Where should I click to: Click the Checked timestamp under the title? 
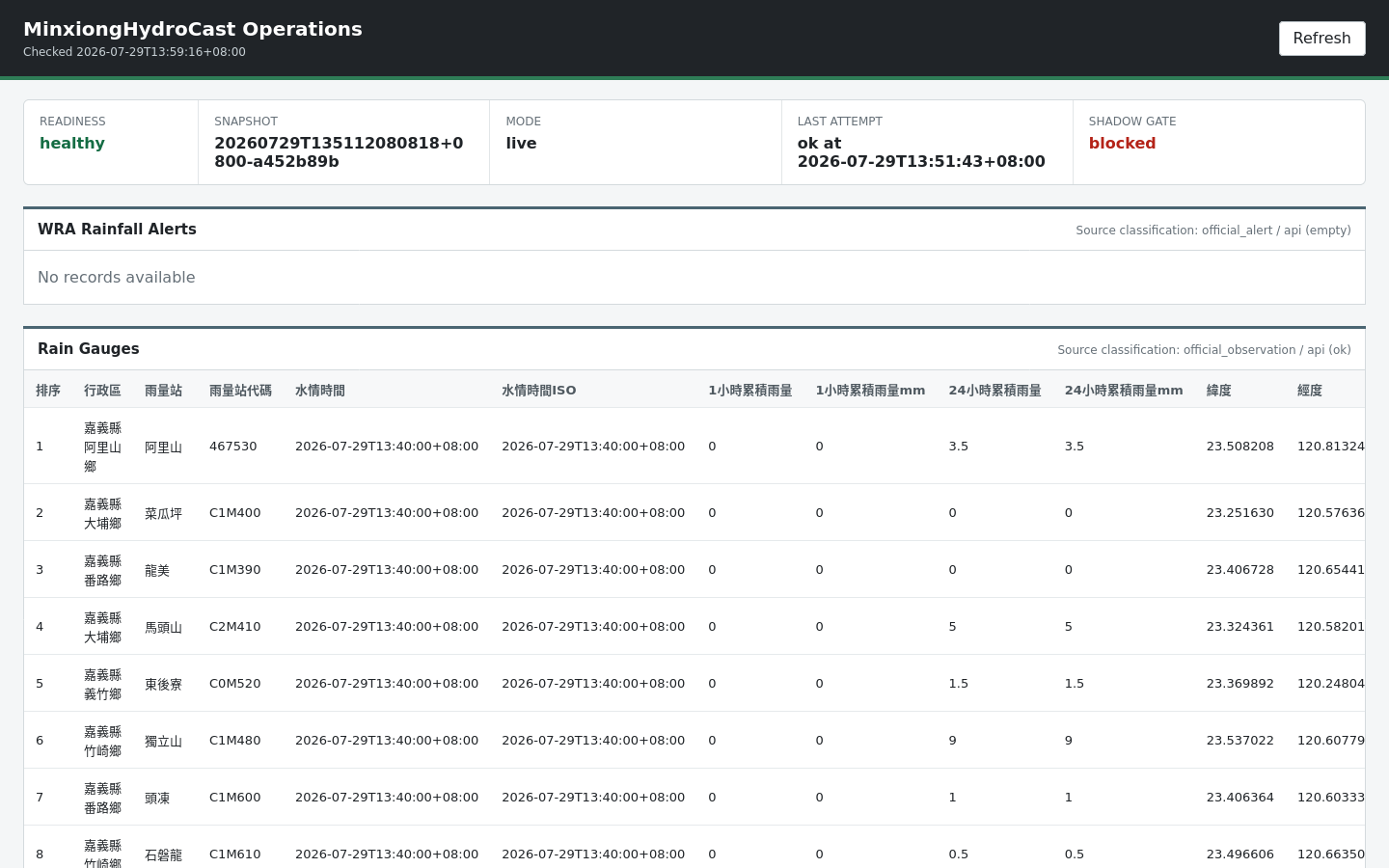[x=134, y=52]
